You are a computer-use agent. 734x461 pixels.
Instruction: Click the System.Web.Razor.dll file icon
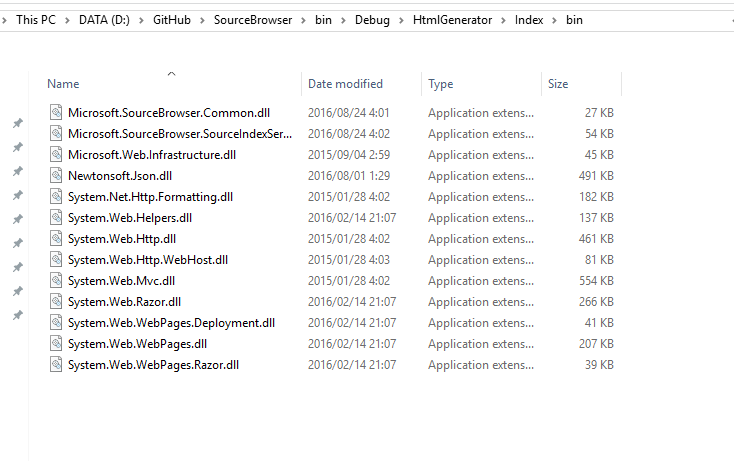56,302
